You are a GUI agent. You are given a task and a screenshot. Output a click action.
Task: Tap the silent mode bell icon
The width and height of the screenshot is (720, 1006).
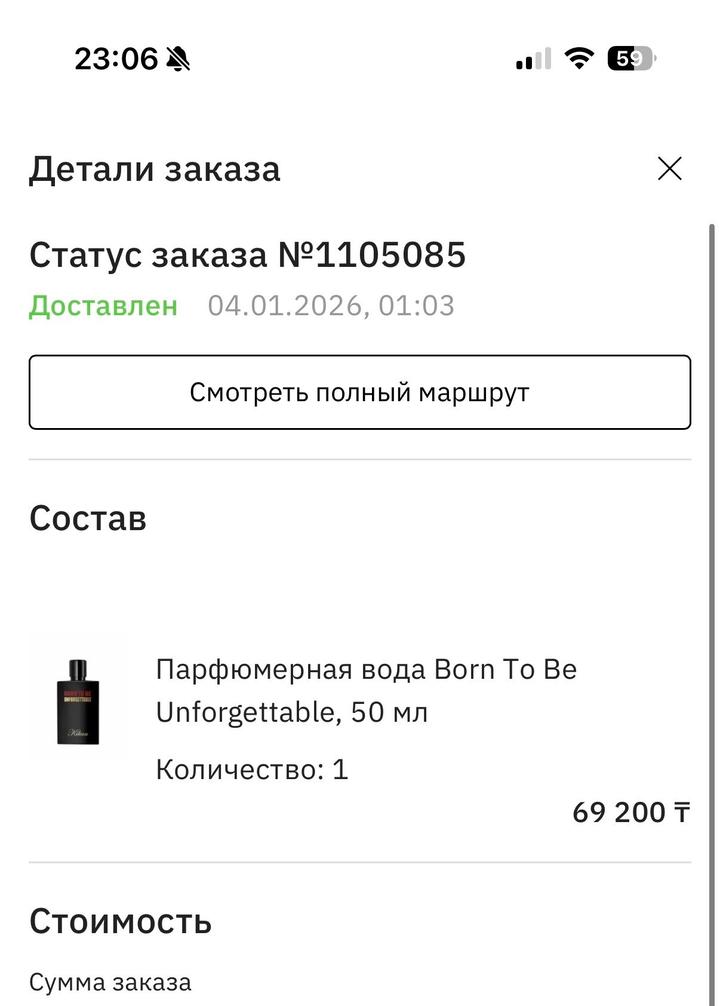coord(179,59)
